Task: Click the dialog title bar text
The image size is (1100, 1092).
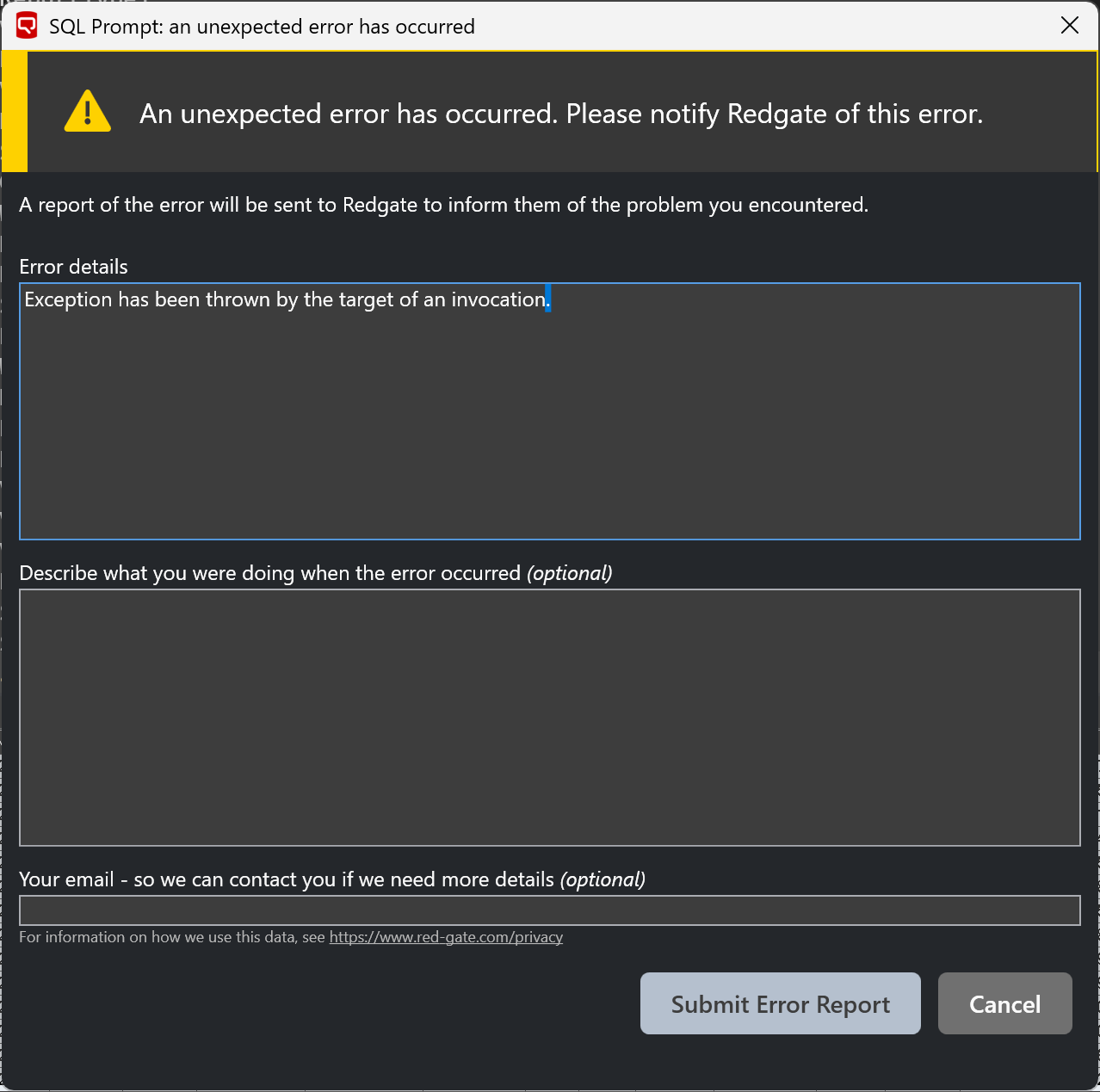Action: tap(262, 27)
